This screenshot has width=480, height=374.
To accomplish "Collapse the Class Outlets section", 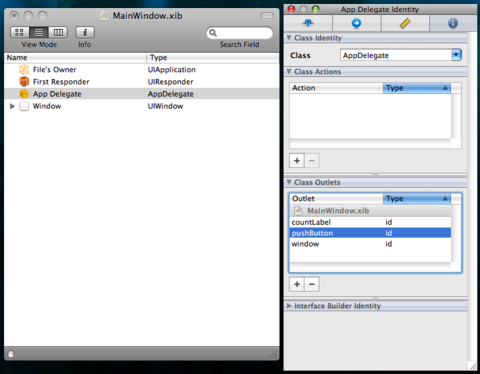I will click(289, 182).
